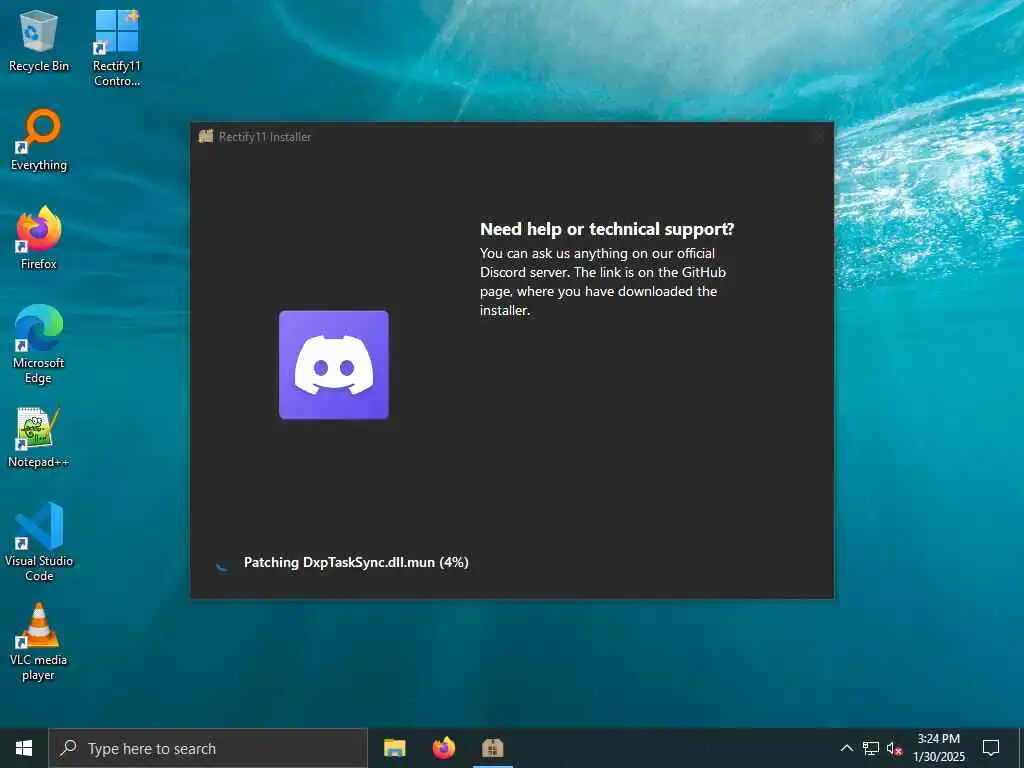Select the Notepad++ desktop shortcut
The height and width of the screenshot is (768, 1024).
pos(39,437)
